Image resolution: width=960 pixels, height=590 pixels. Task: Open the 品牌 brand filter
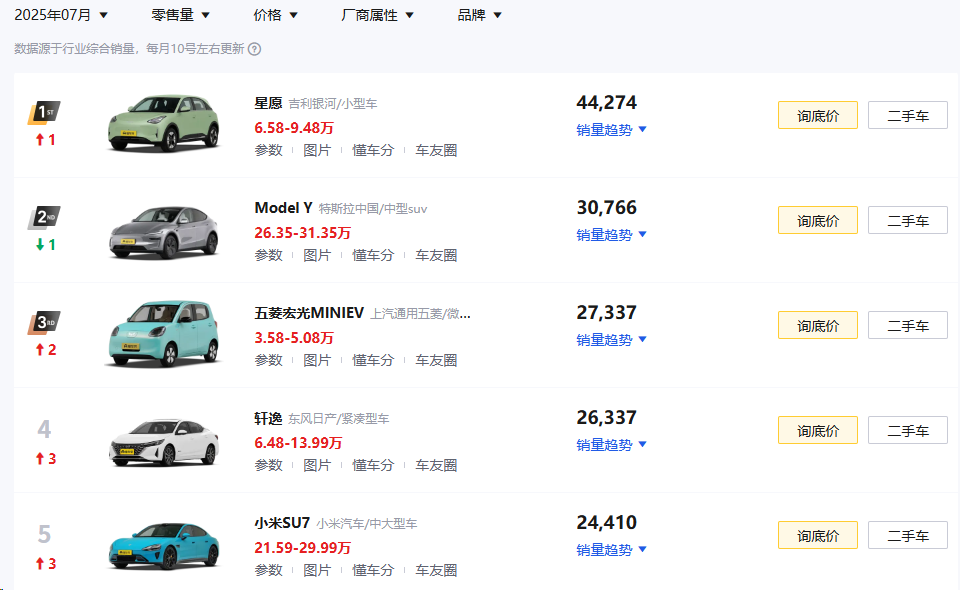pos(480,15)
